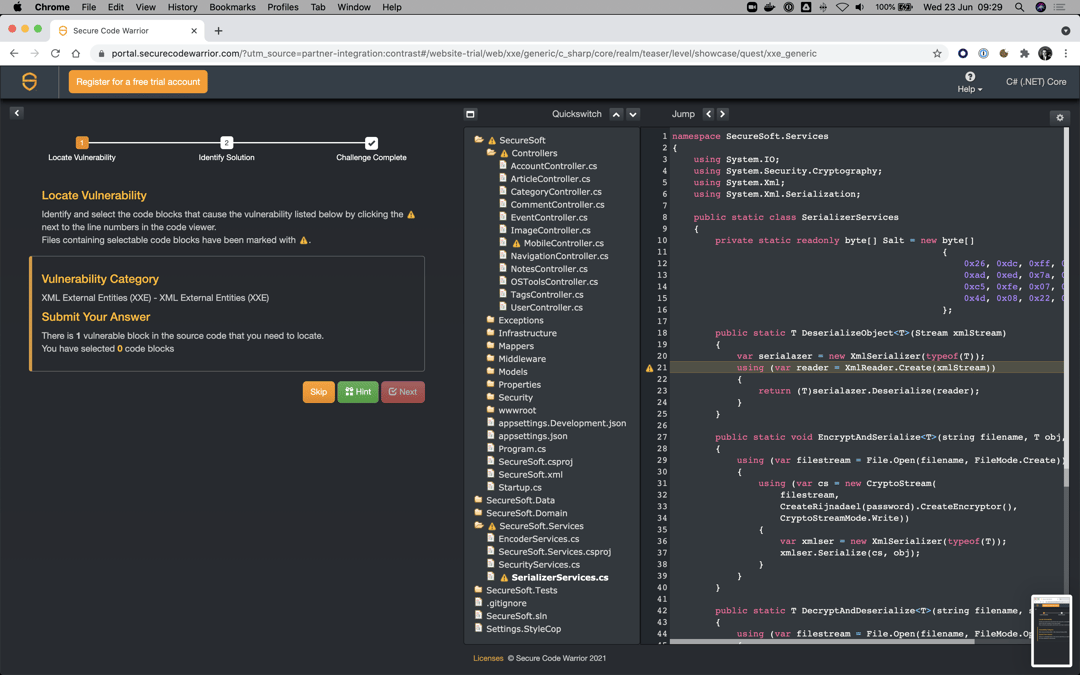This screenshot has height=675, width=1080.
Task: Click the orange Skip button
Action: pos(318,392)
